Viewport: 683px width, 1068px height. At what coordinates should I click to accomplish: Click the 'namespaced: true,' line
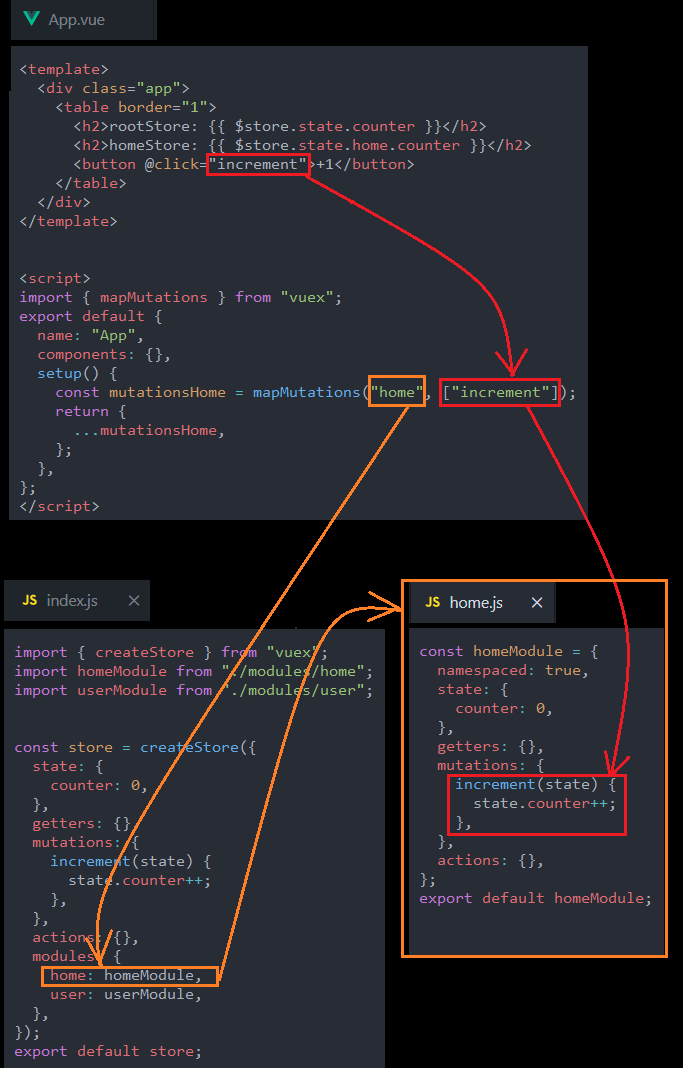coord(513,670)
